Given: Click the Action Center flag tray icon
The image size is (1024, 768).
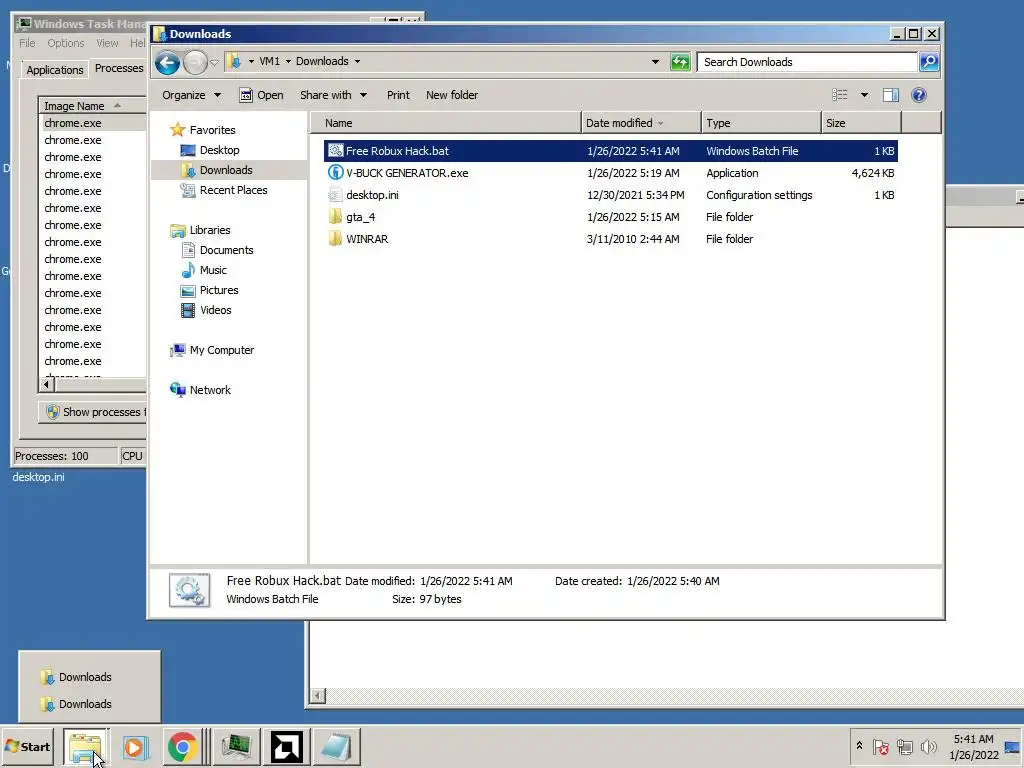Looking at the screenshot, I should pos(880,746).
